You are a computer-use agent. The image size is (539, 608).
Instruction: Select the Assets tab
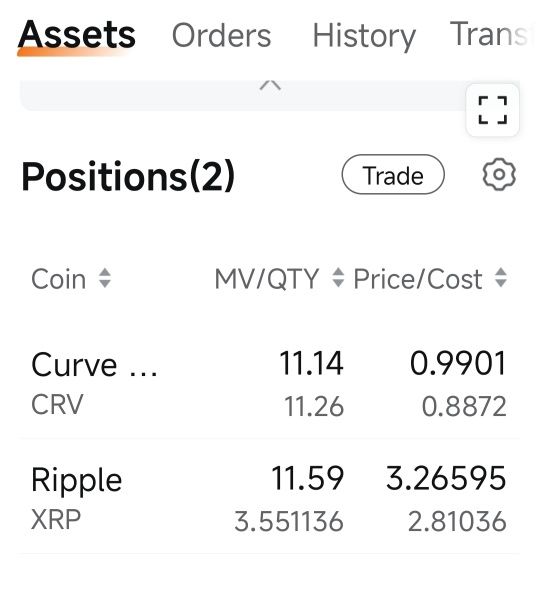(x=77, y=35)
